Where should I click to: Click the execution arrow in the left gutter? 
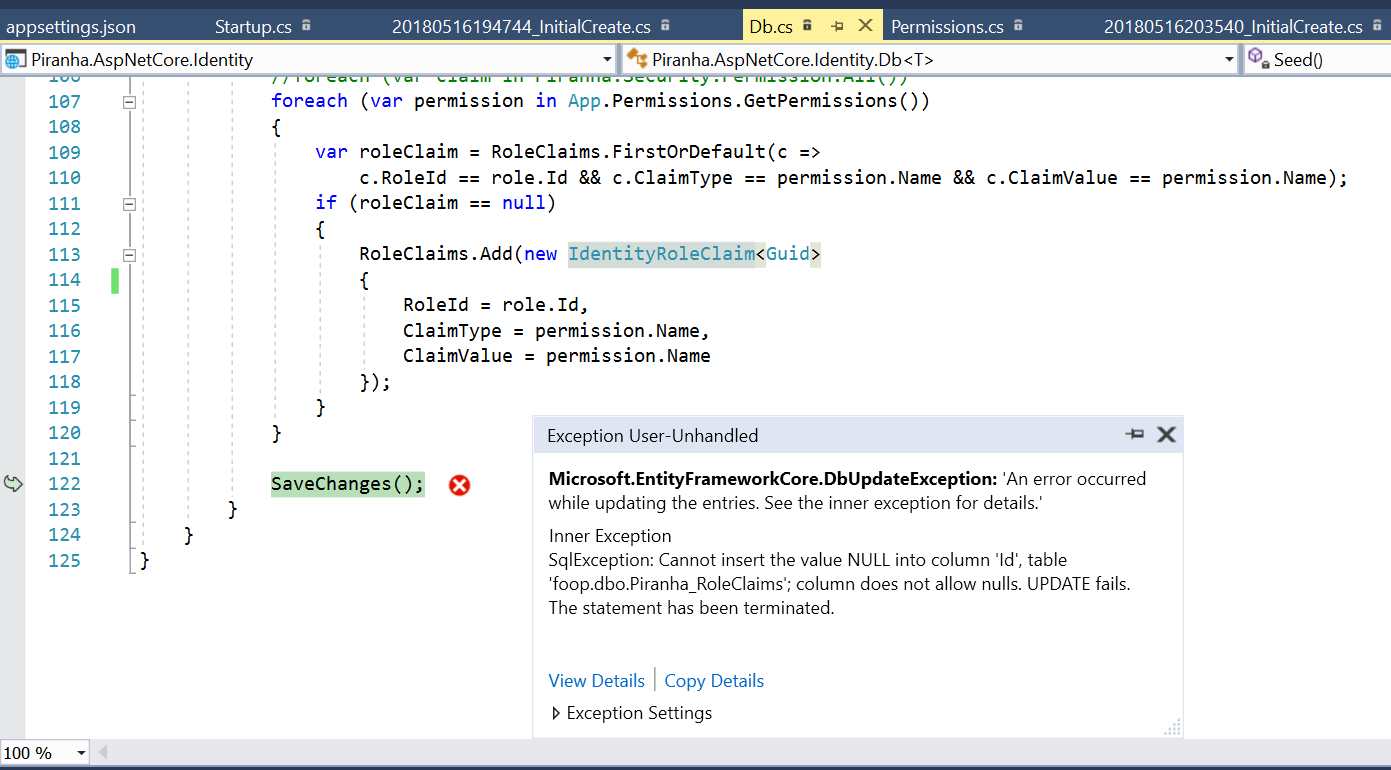13,483
